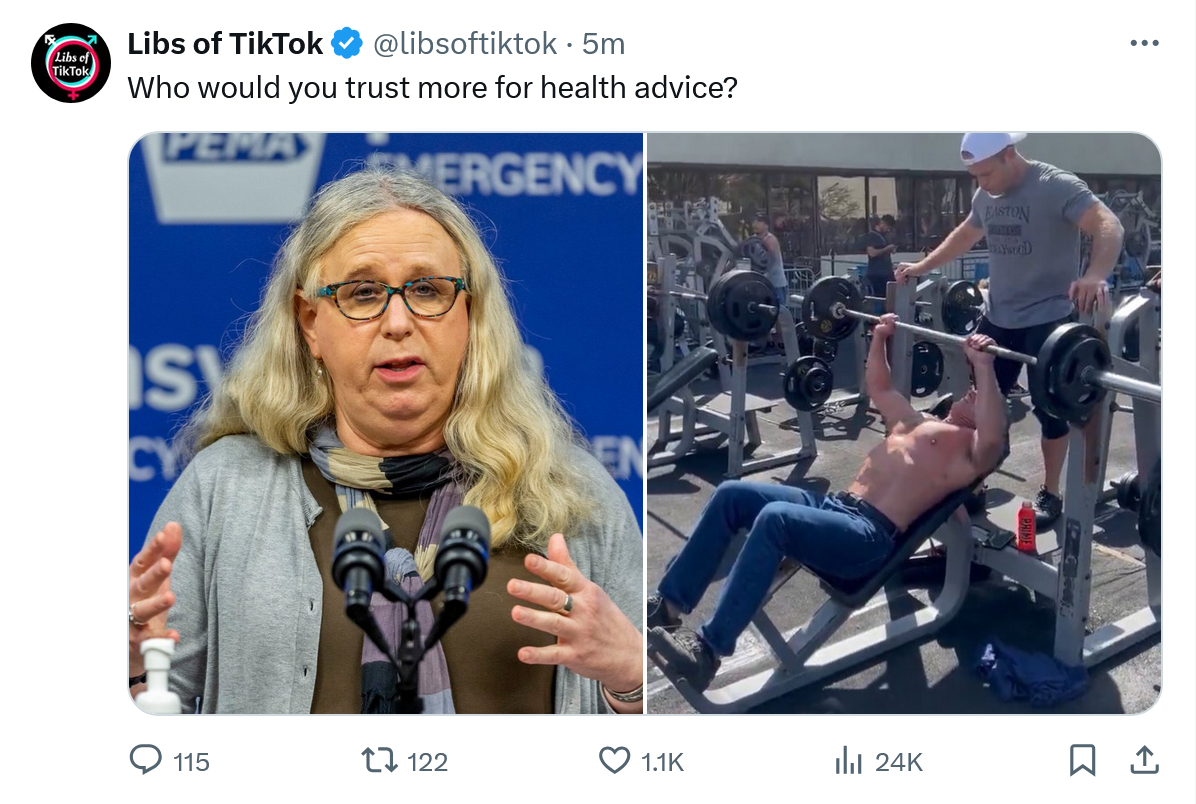Click the tweet text about health advice
Image resolution: width=1196 pixels, height=804 pixels.
point(432,88)
